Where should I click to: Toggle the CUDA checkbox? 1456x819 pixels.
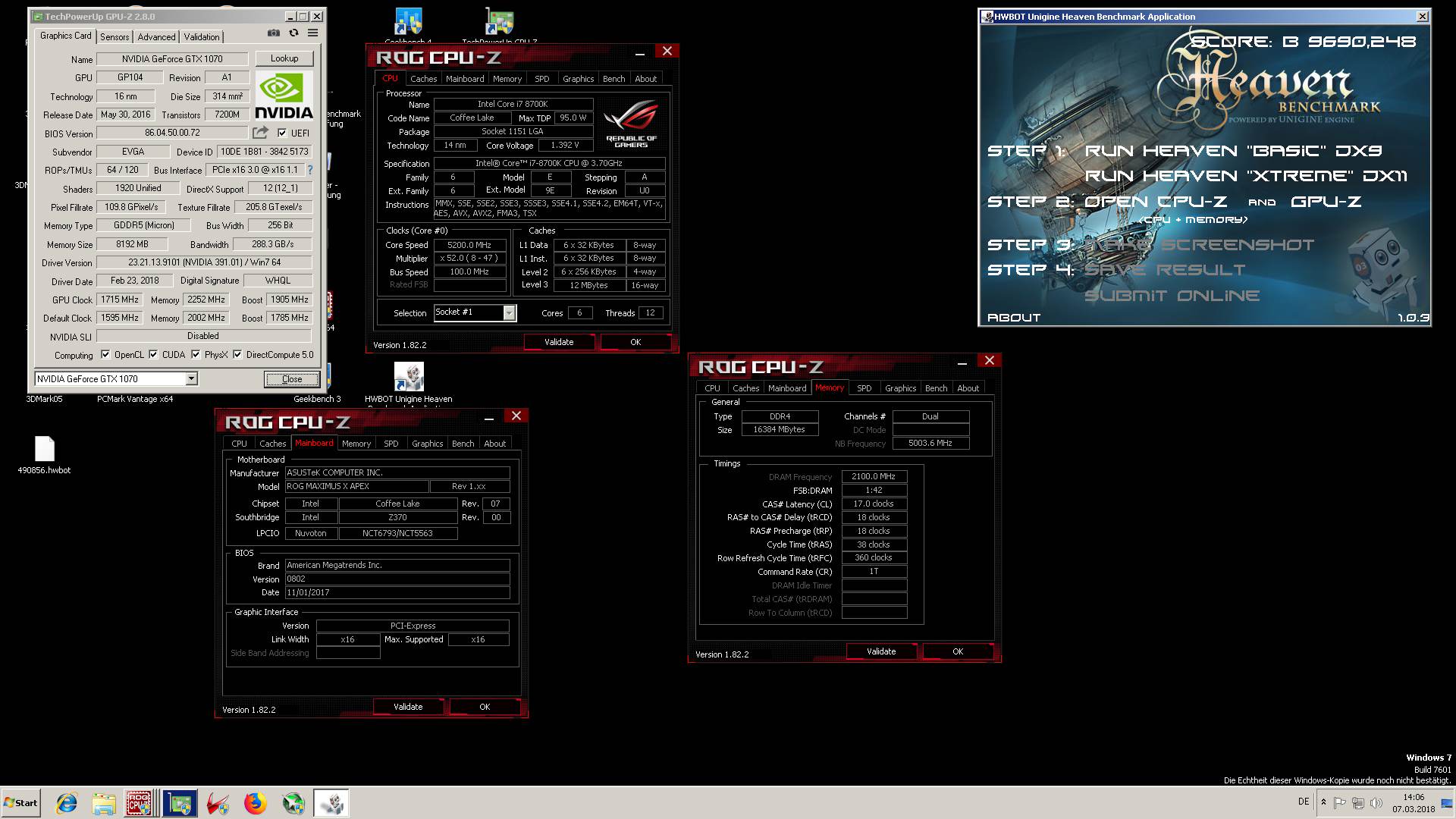coord(153,354)
